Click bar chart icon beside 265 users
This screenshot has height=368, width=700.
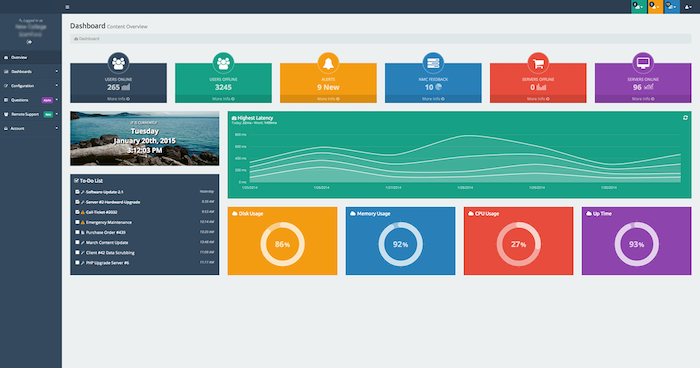tap(125, 87)
